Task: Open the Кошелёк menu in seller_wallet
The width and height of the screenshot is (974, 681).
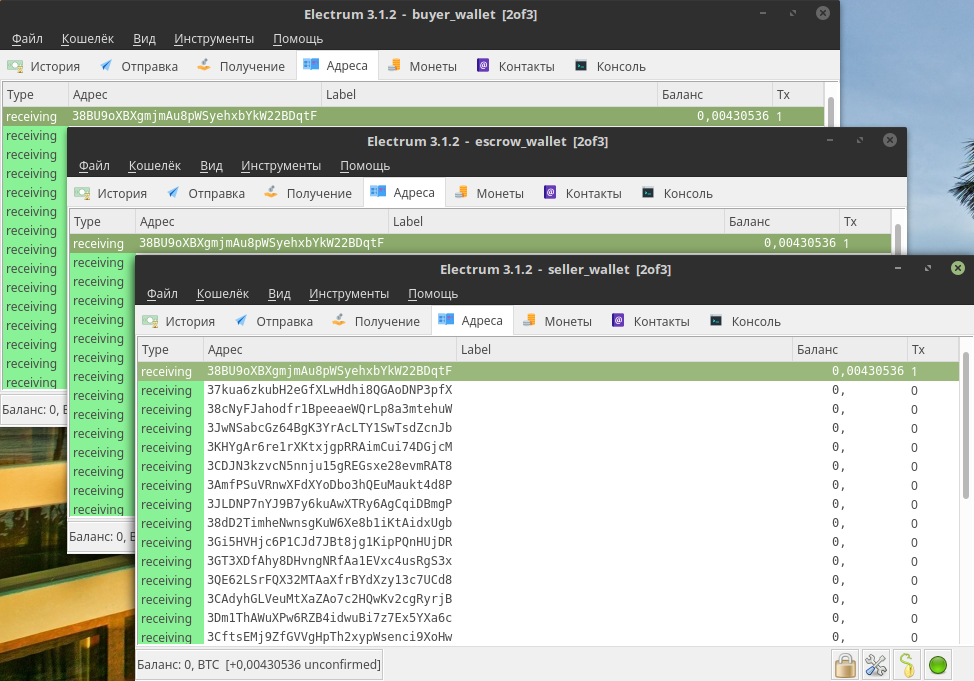Action: (x=222, y=294)
